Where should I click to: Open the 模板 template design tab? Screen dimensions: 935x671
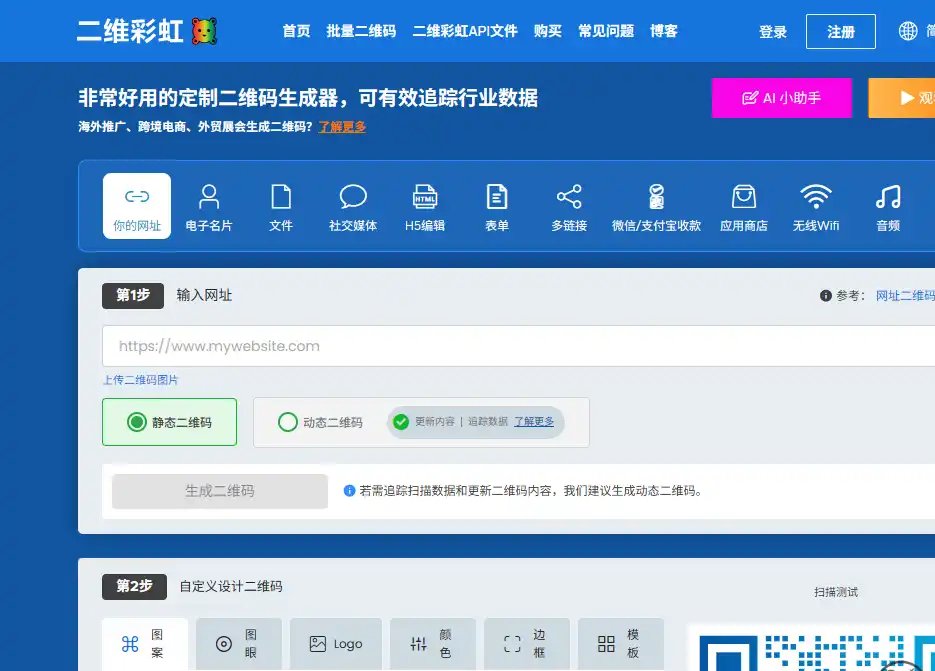click(x=621, y=644)
